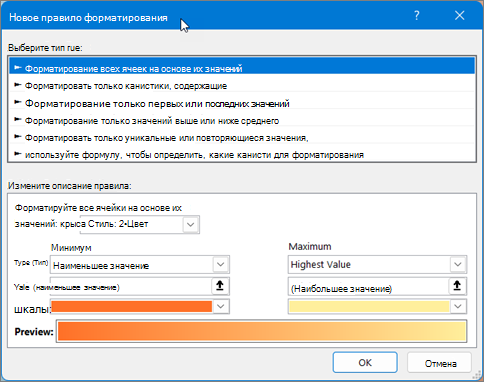Close the dialog with the X icon

point(460,16)
